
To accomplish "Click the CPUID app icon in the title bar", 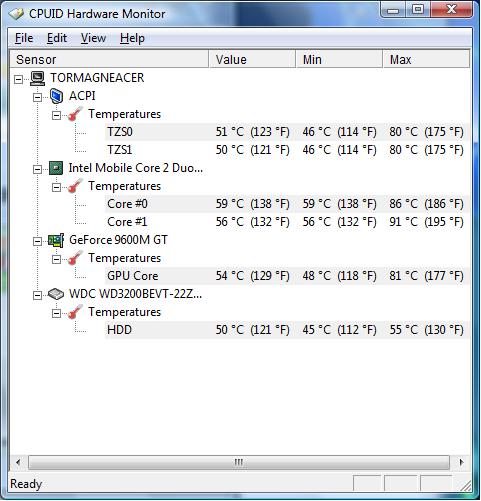I will pyautogui.click(x=17, y=14).
